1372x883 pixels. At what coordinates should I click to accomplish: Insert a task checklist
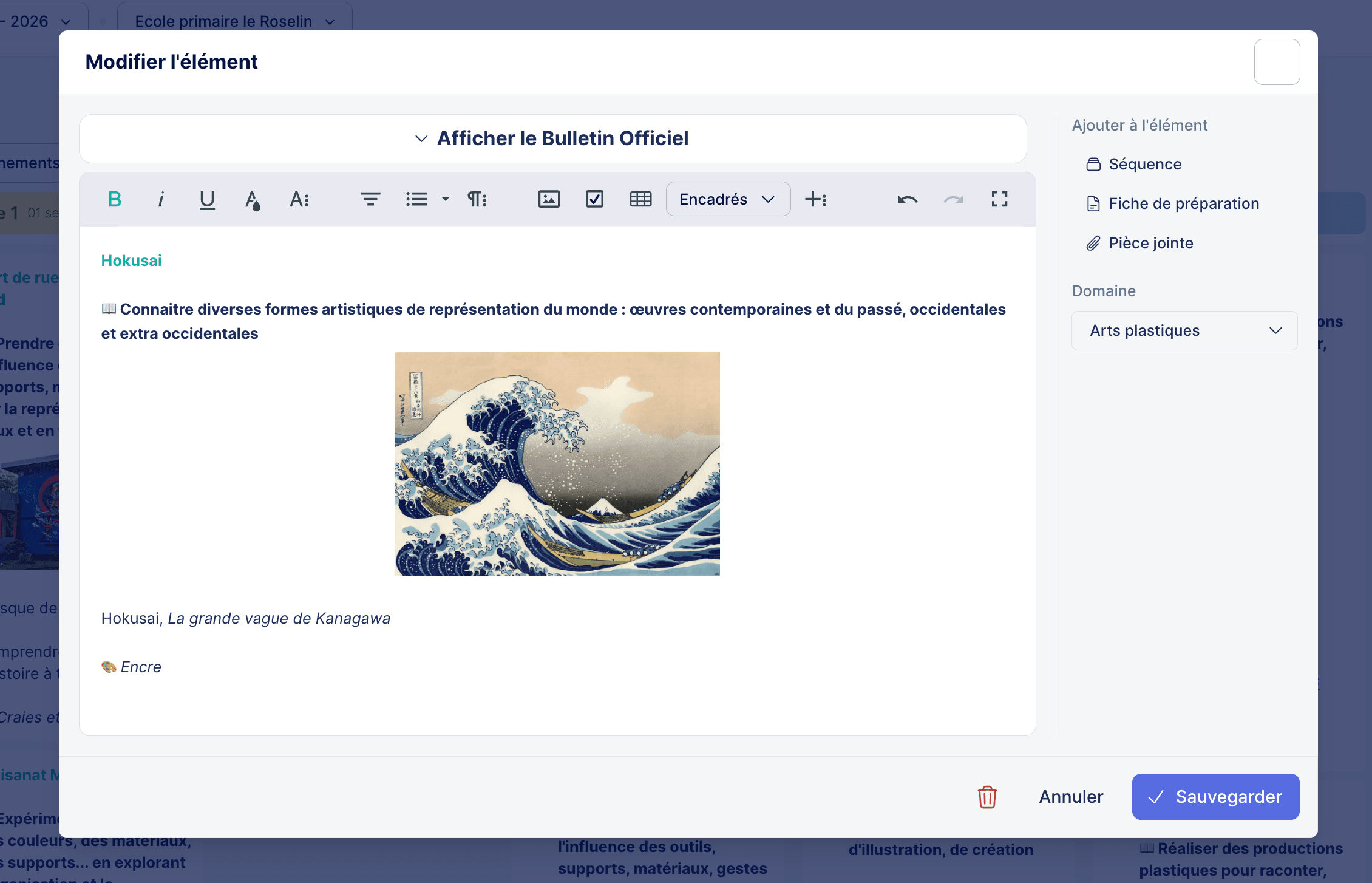595,199
